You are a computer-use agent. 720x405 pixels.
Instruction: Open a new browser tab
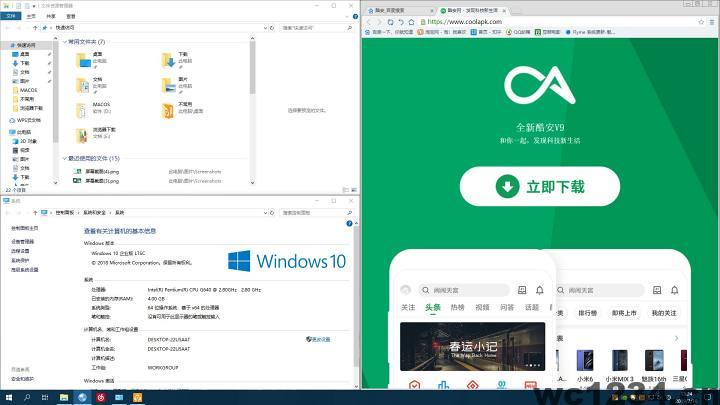click(516, 11)
